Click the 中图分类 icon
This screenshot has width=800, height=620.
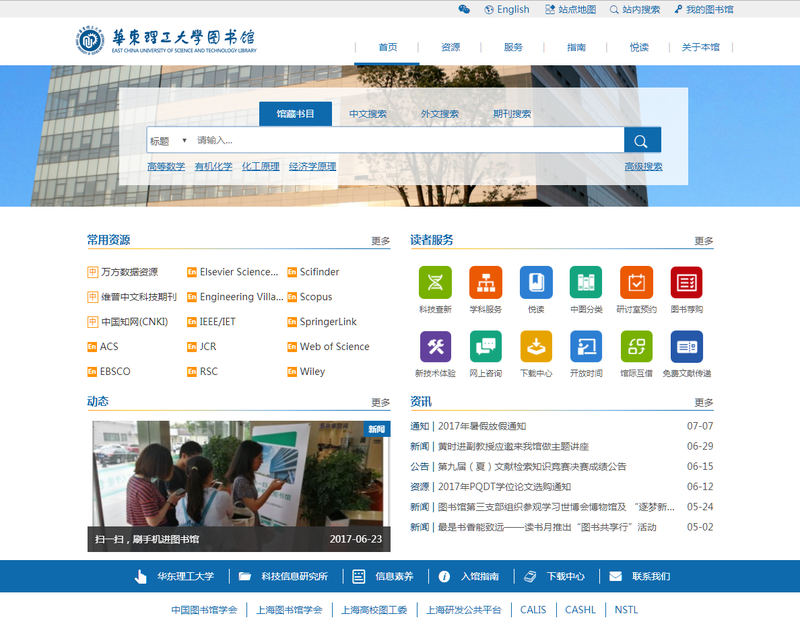(x=586, y=283)
